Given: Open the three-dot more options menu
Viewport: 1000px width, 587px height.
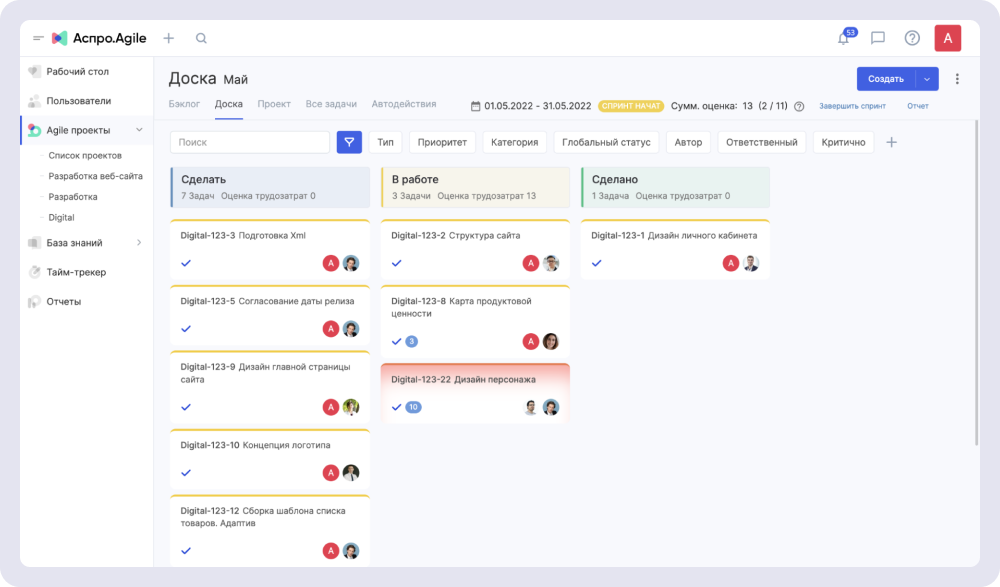Looking at the screenshot, I should 957,79.
